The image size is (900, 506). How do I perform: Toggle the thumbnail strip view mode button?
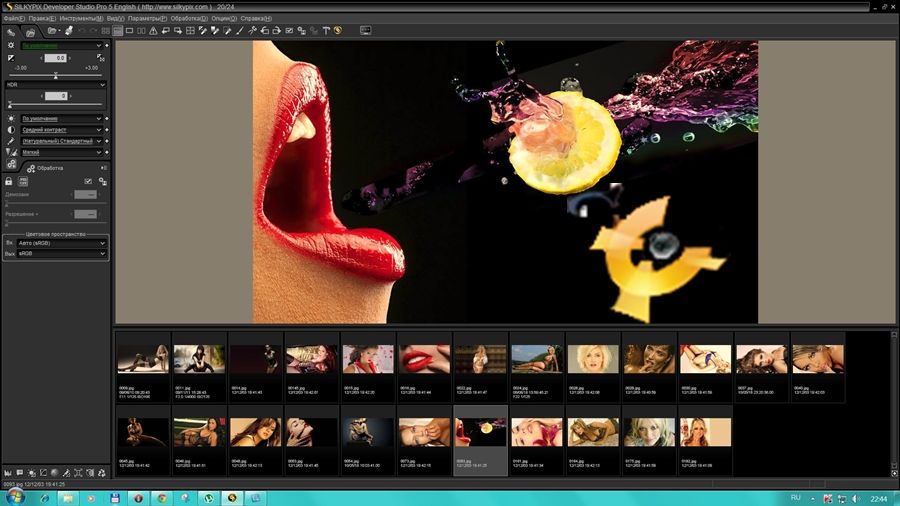[x=118, y=31]
